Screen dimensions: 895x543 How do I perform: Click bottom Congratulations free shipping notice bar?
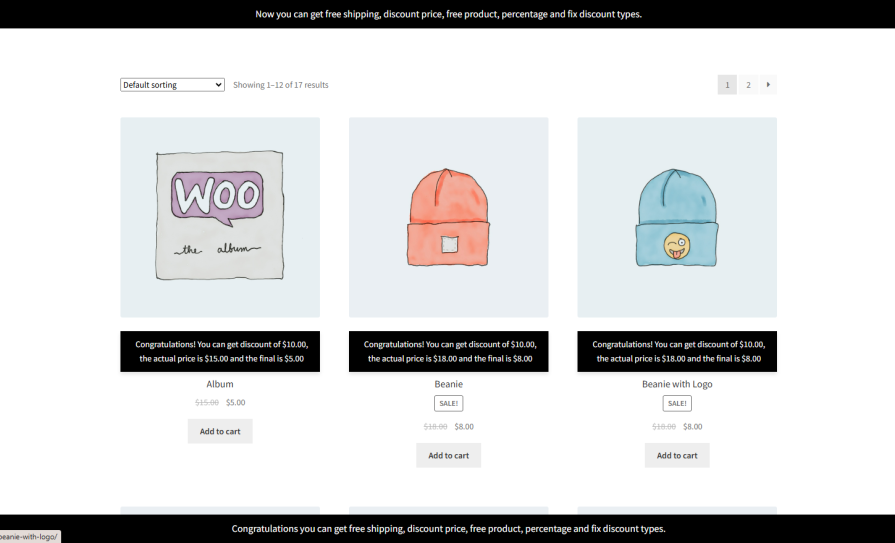[x=448, y=529]
